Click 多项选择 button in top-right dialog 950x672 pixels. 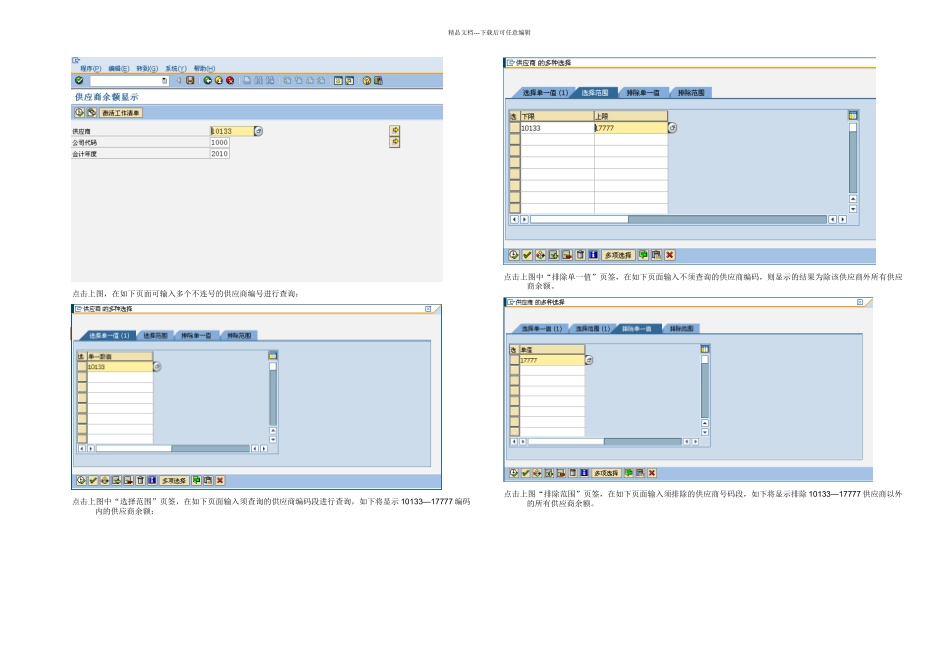pyautogui.click(x=618, y=255)
